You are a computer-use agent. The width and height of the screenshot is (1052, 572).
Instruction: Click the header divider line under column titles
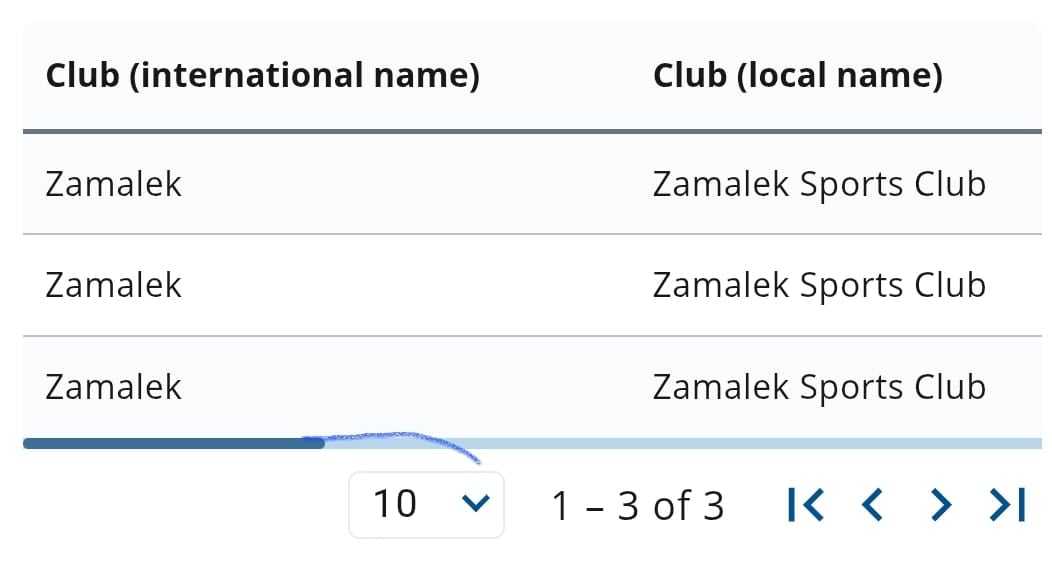(532, 131)
